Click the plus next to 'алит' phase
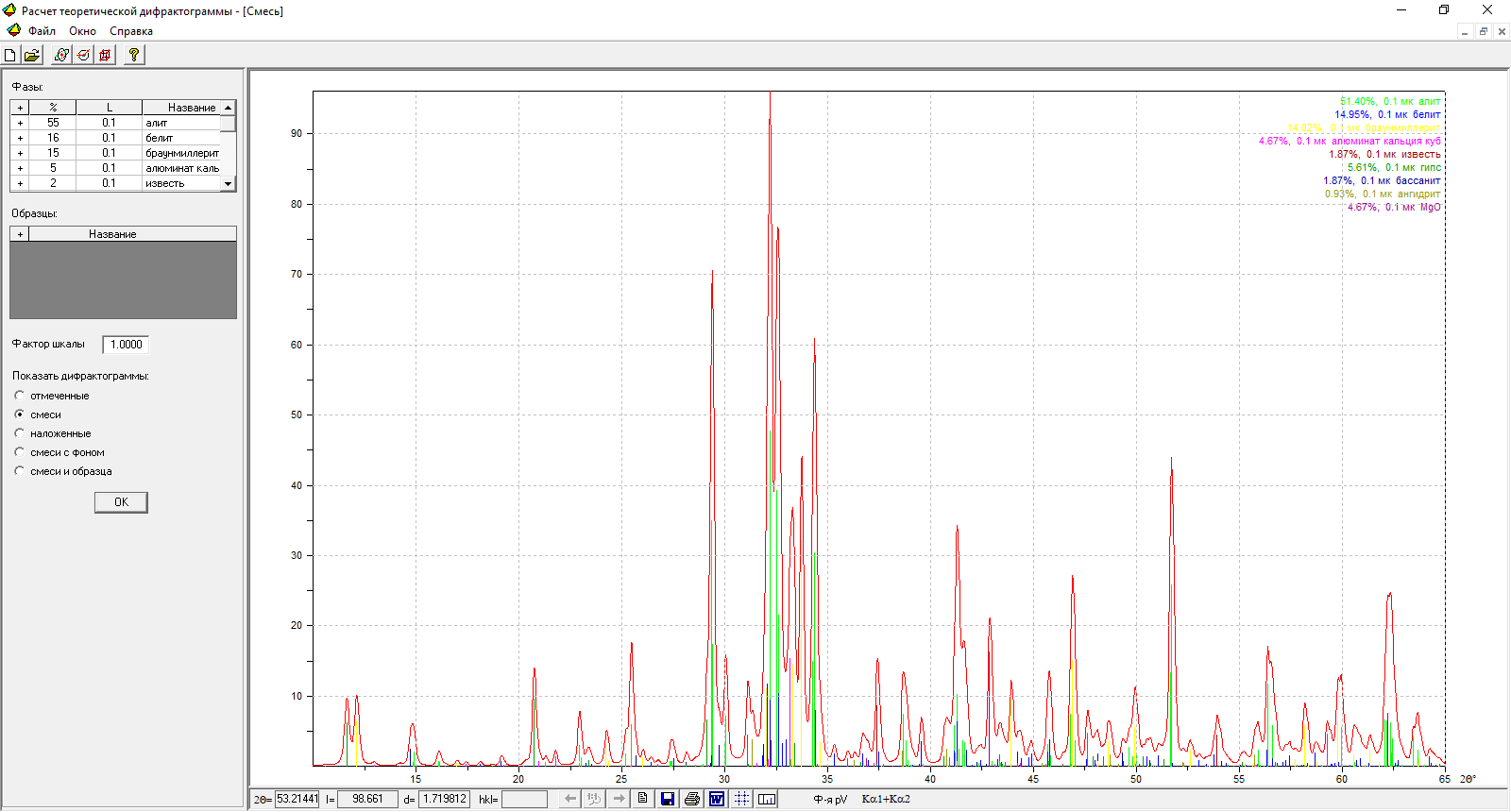The image size is (1511, 812). 20,123
